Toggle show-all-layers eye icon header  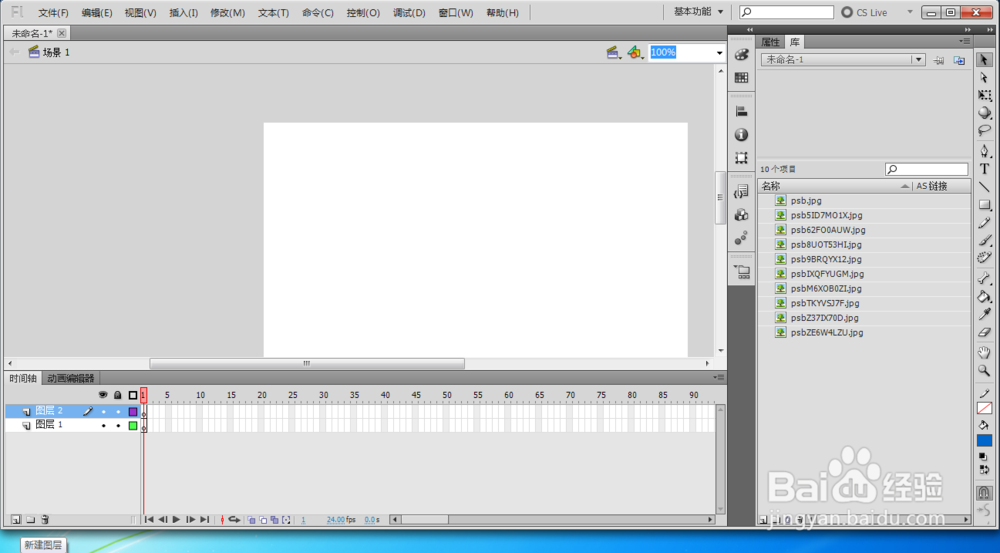pyautogui.click(x=103, y=395)
